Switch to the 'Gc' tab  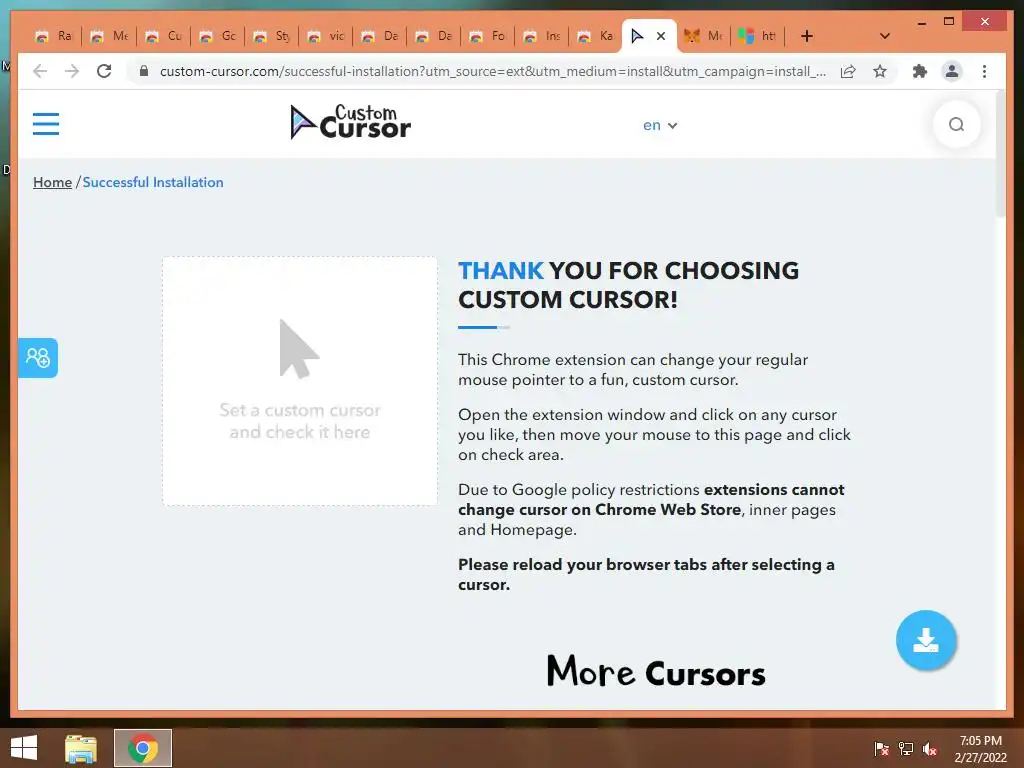[x=218, y=36]
